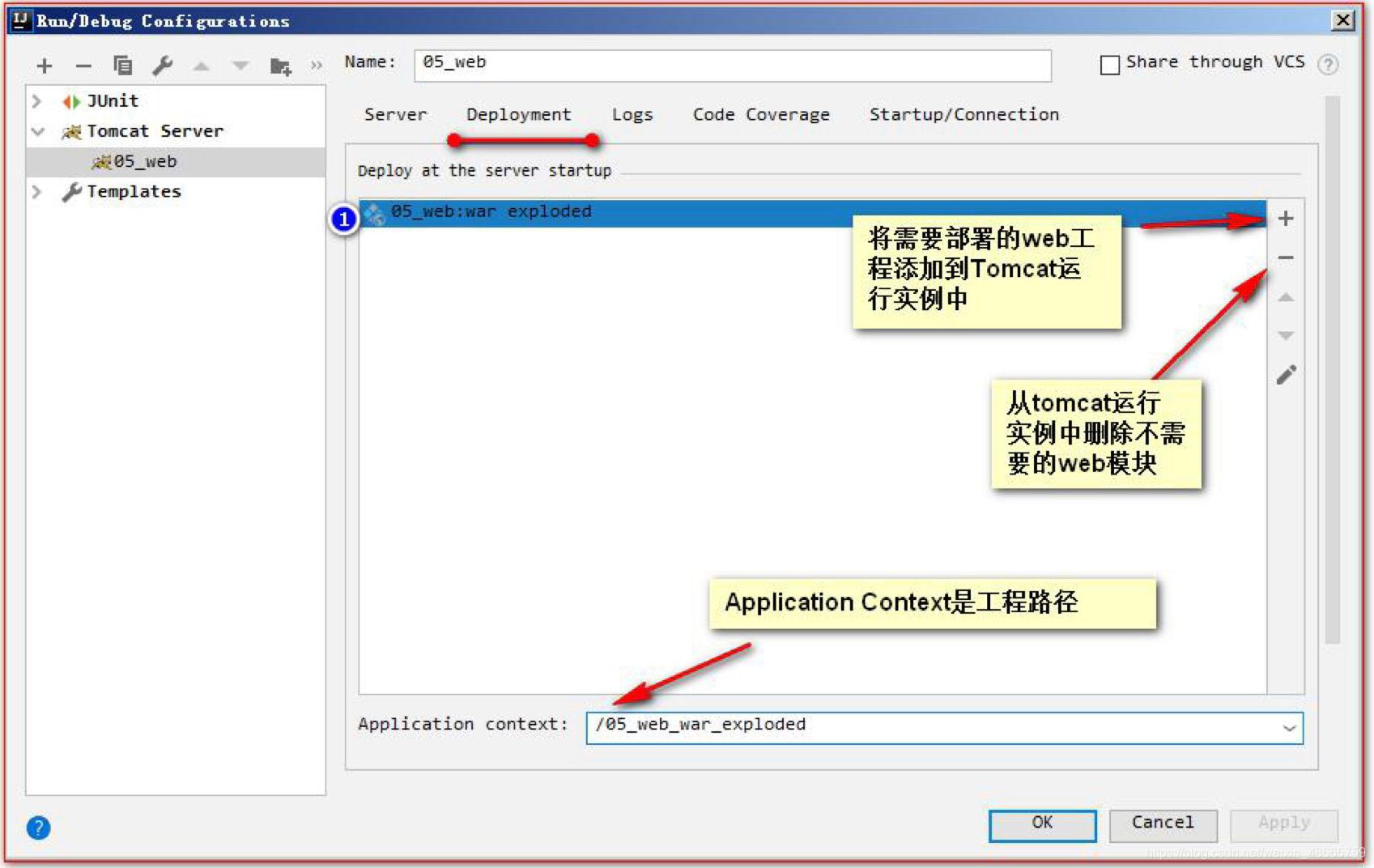Enable the Share through VCS checkbox
This screenshot has height=868, width=1374.
tap(1110, 65)
